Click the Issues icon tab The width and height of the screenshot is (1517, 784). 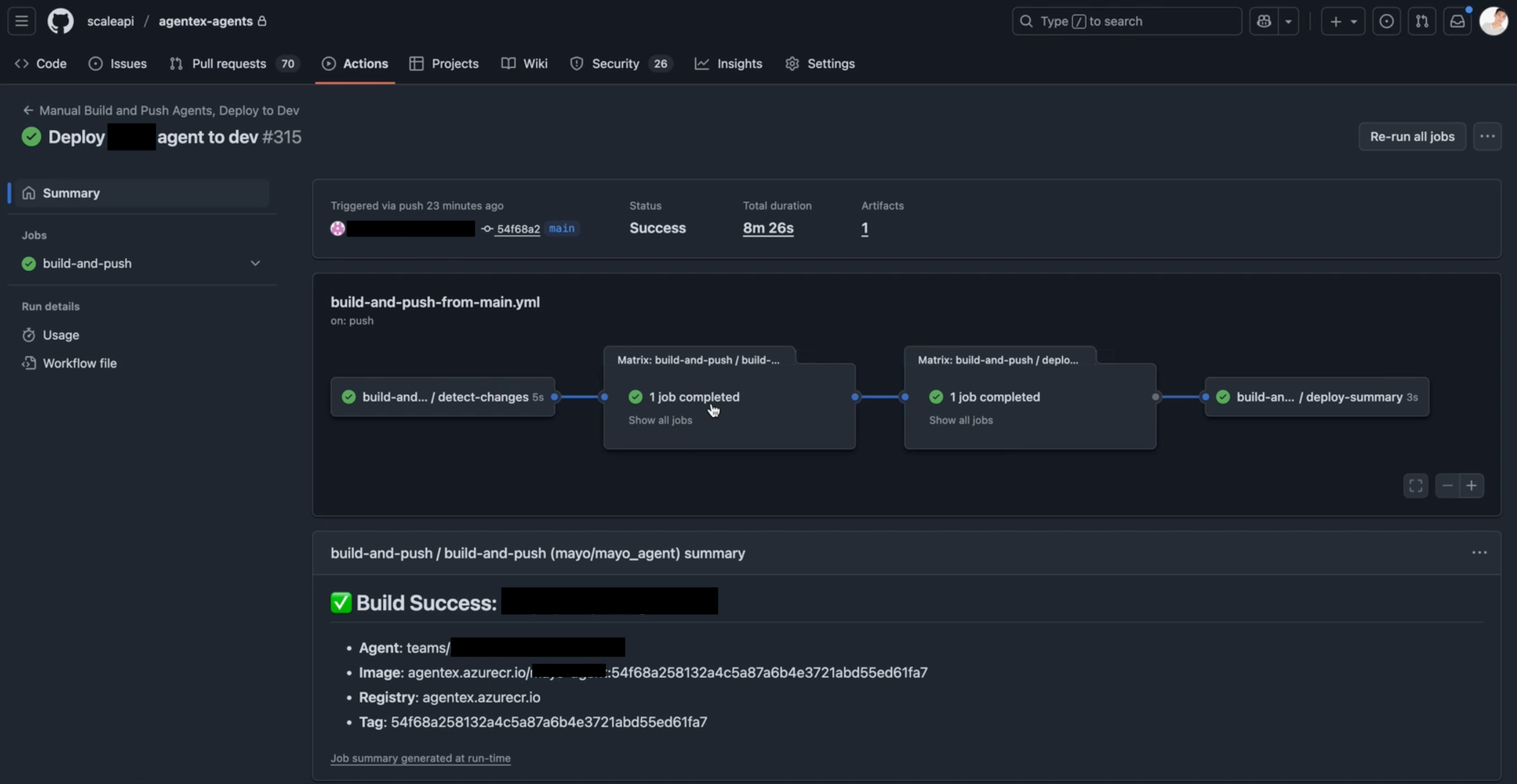click(95, 64)
